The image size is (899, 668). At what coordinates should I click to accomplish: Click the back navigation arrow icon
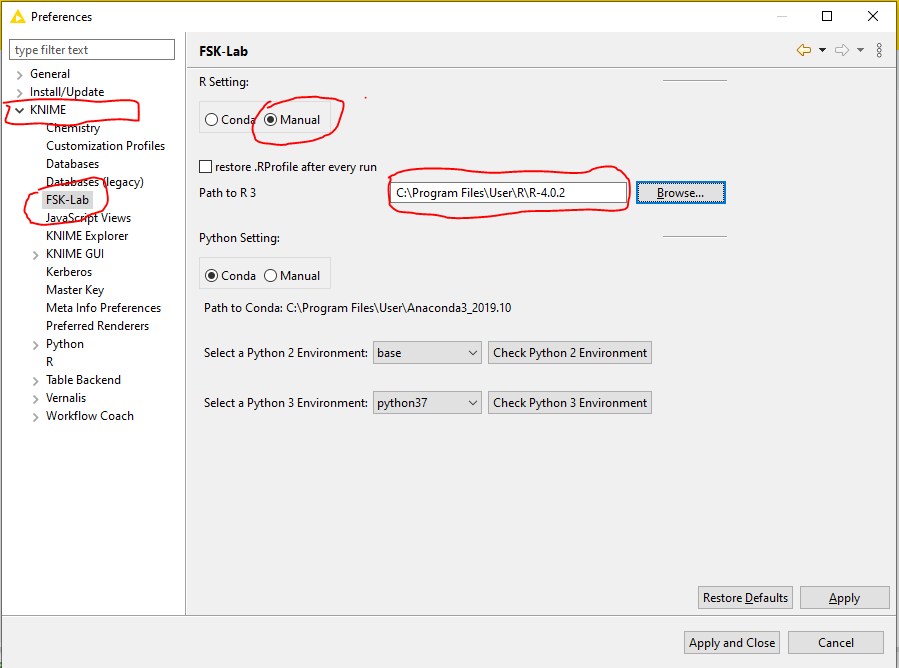pos(804,50)
